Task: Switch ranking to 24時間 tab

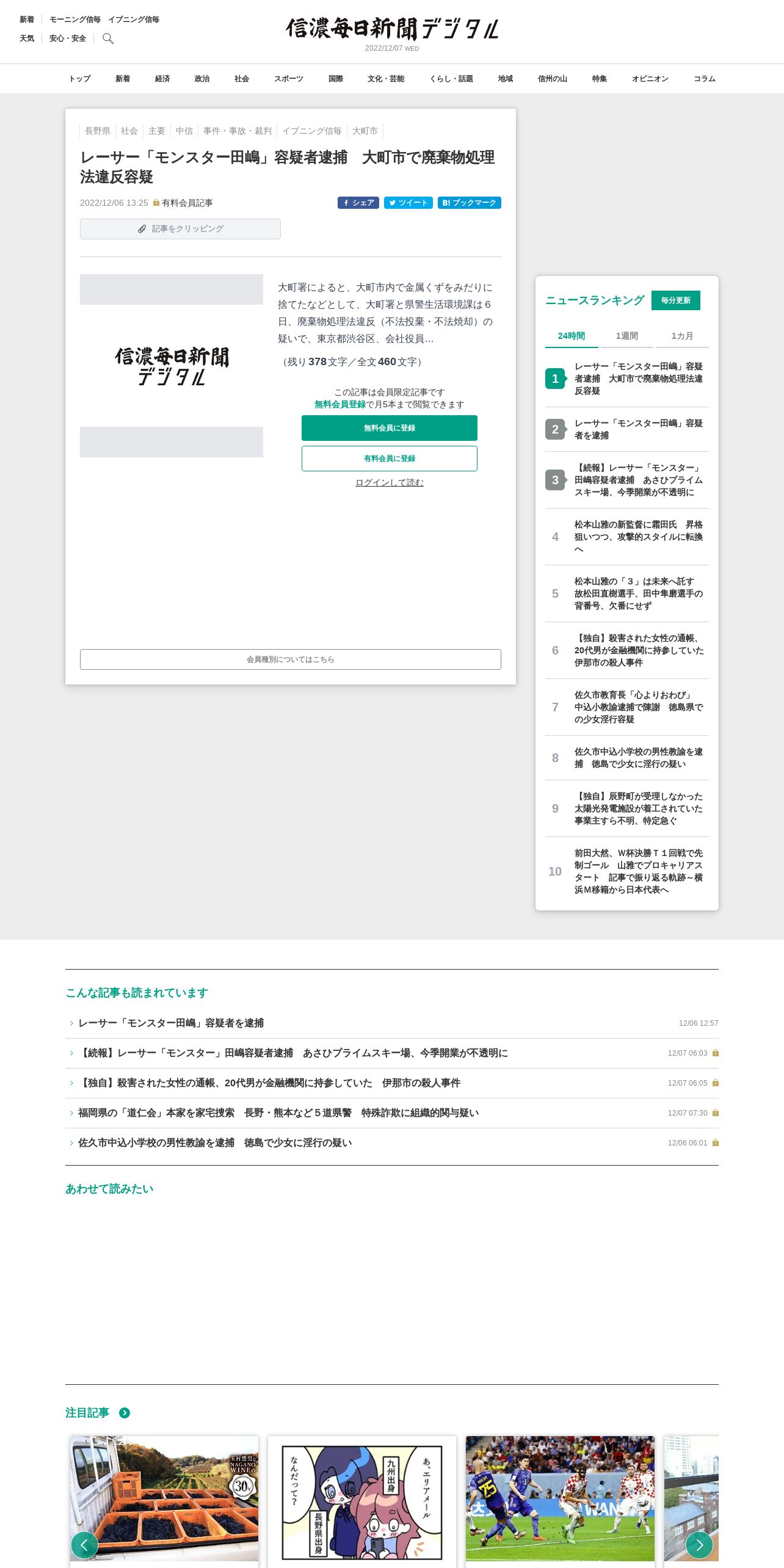Action: (x=572, y=336)
